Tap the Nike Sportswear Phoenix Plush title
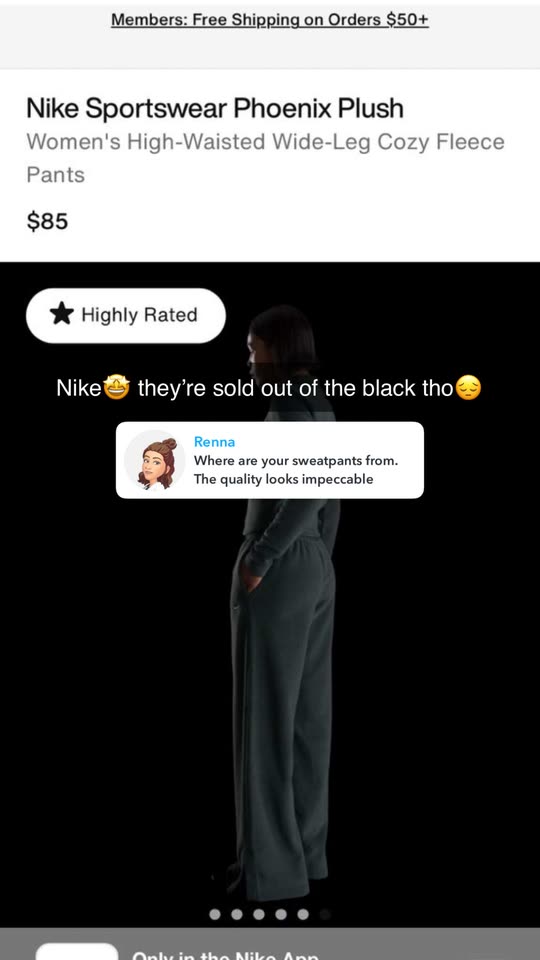Screen dimensions: 540x960 215,108
